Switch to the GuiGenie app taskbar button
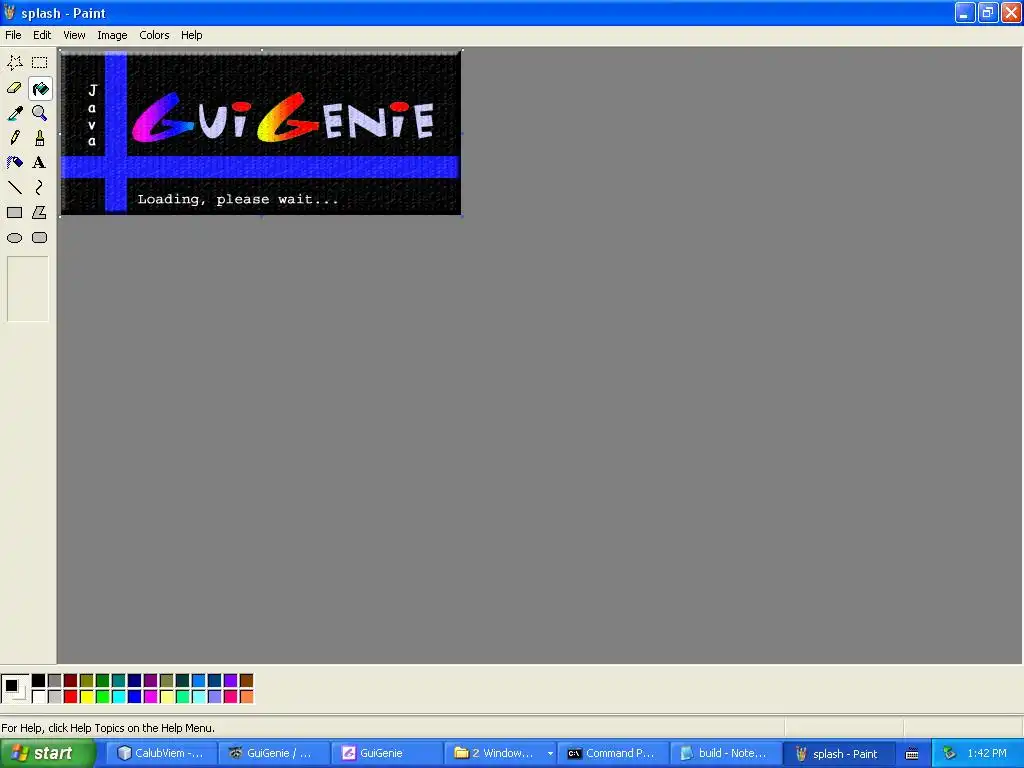This screenshot has height=768, width=1024. coord(386,754)
